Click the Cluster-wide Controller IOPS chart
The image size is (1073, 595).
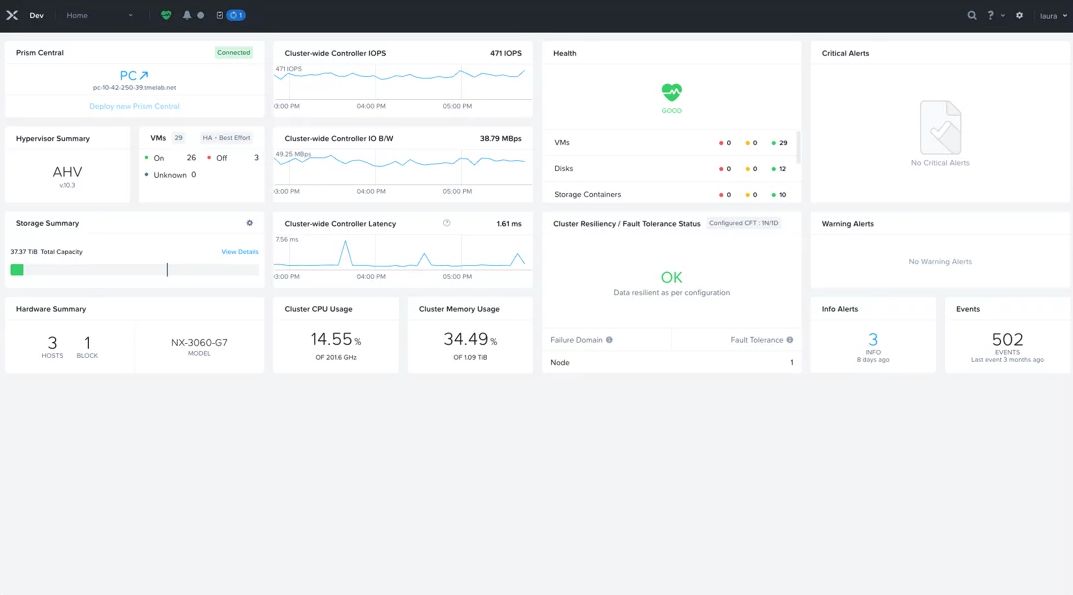click(402, 82)
